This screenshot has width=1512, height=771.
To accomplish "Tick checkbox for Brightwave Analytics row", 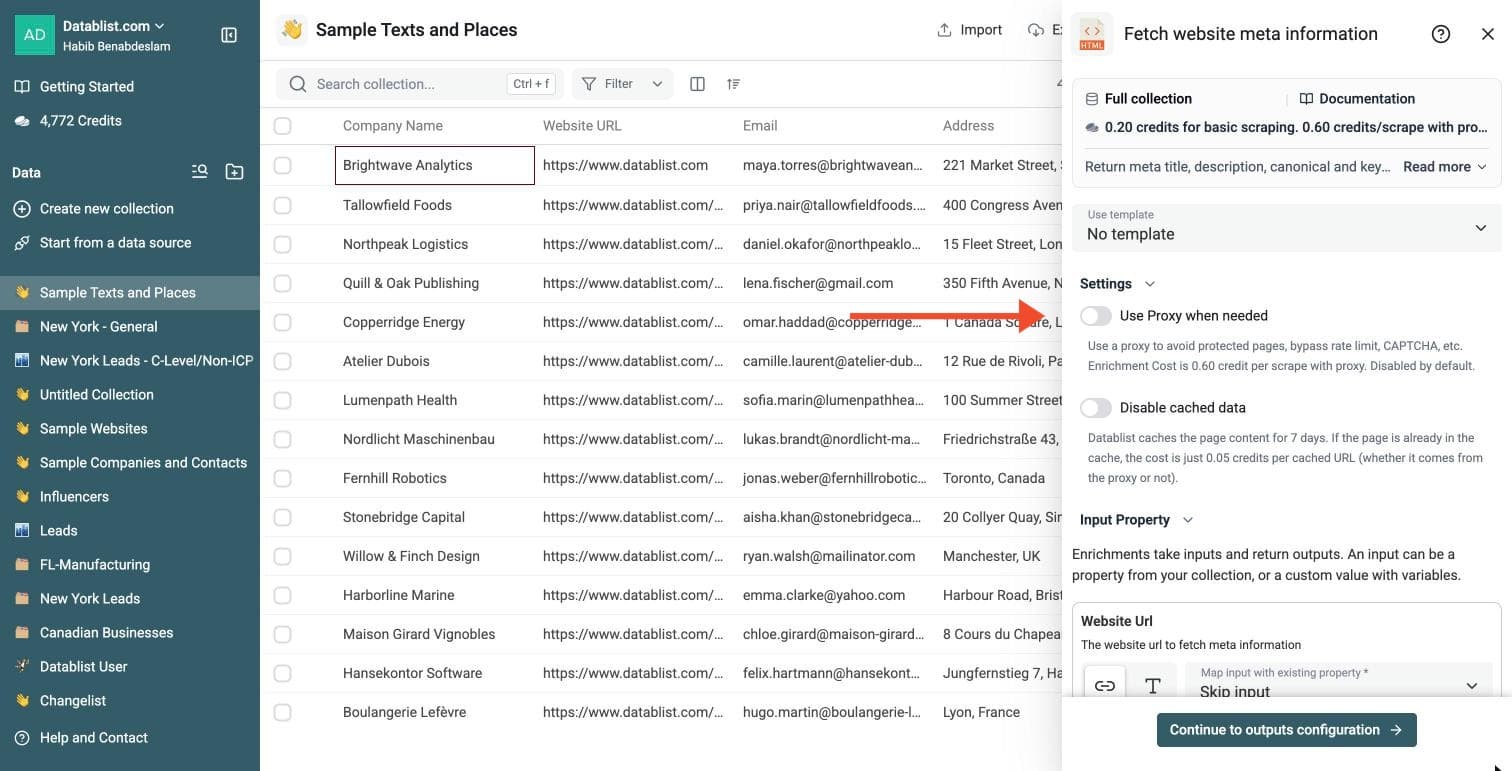I will coord(283,165).
